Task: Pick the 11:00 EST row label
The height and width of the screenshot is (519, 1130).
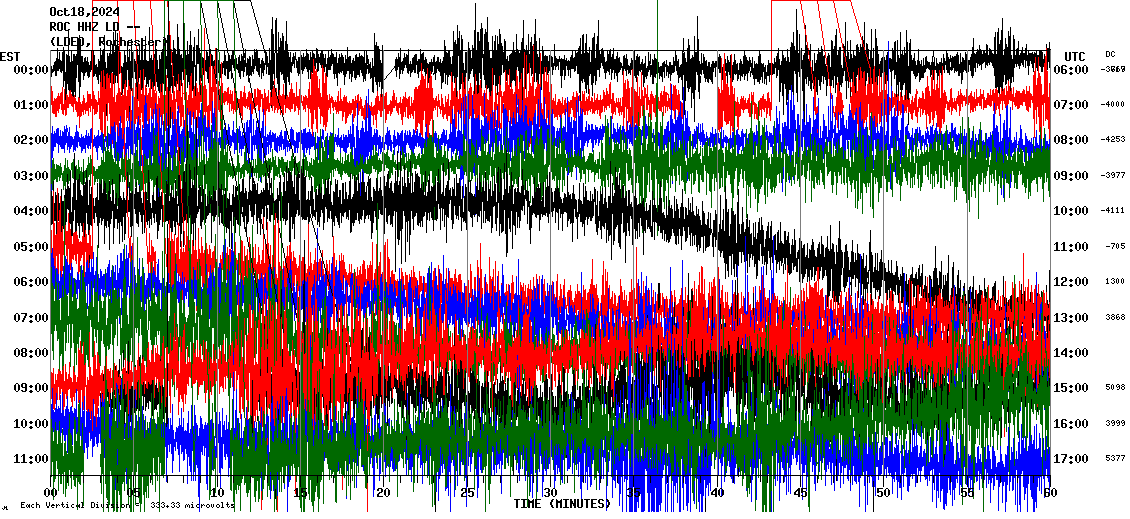Action: click(x=24, y=459)
